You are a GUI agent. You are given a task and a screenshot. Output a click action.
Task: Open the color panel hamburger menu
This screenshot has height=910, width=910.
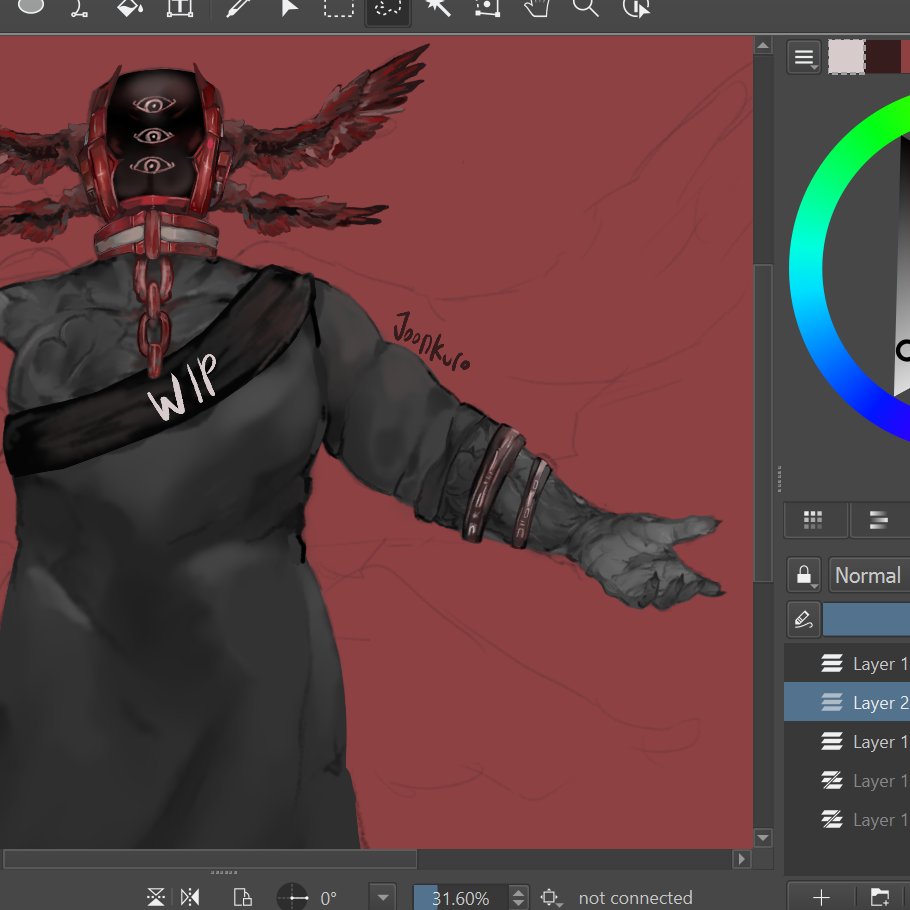click(804, 57)
